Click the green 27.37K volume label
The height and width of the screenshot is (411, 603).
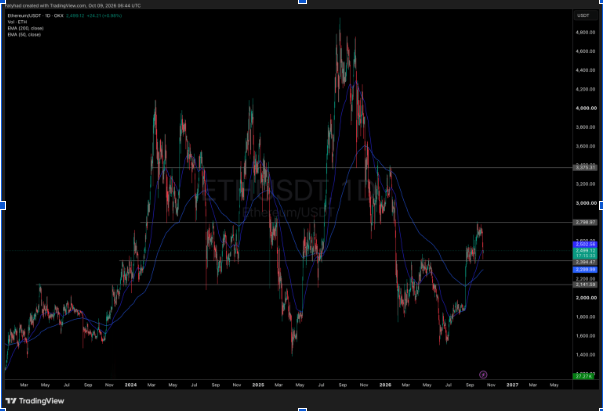(585, 376)
